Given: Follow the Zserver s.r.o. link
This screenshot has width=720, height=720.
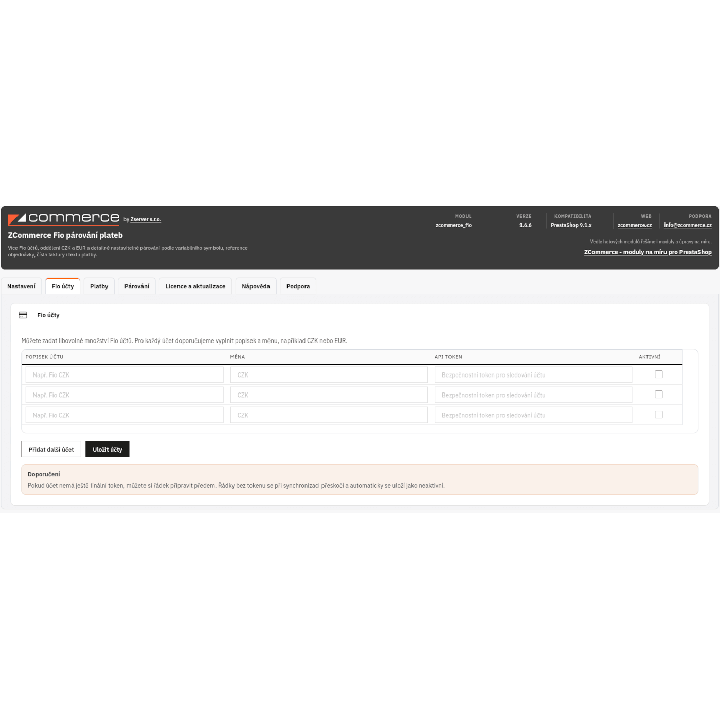Looking at the screenshot, I should (146, 219).
